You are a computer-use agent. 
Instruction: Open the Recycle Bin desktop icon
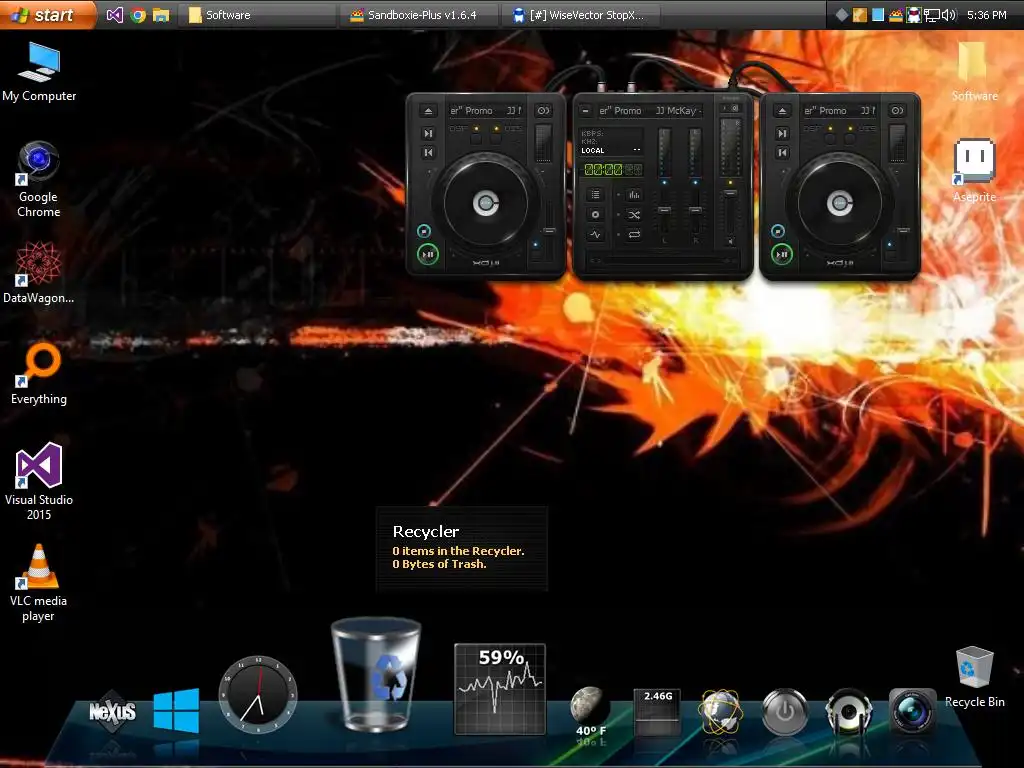click(x=974, y=677)
